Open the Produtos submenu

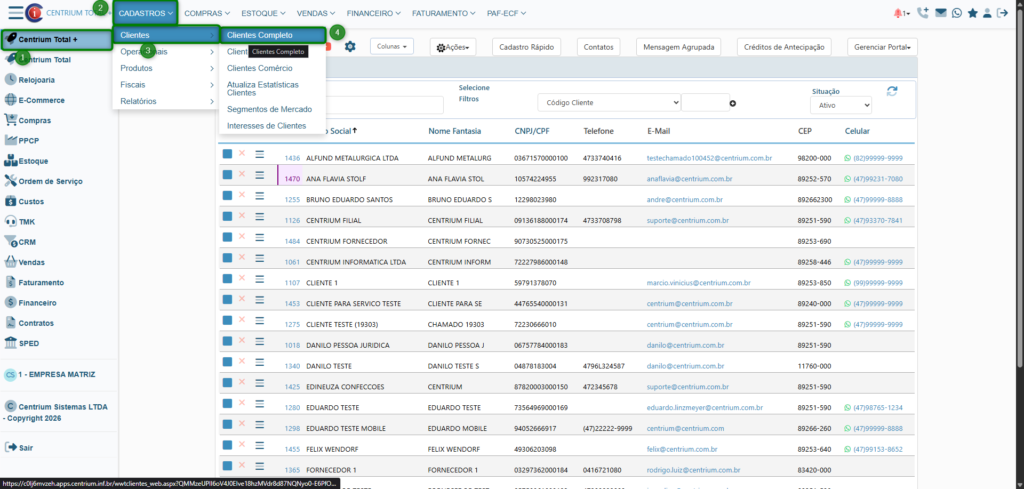[x=165, y=68]
